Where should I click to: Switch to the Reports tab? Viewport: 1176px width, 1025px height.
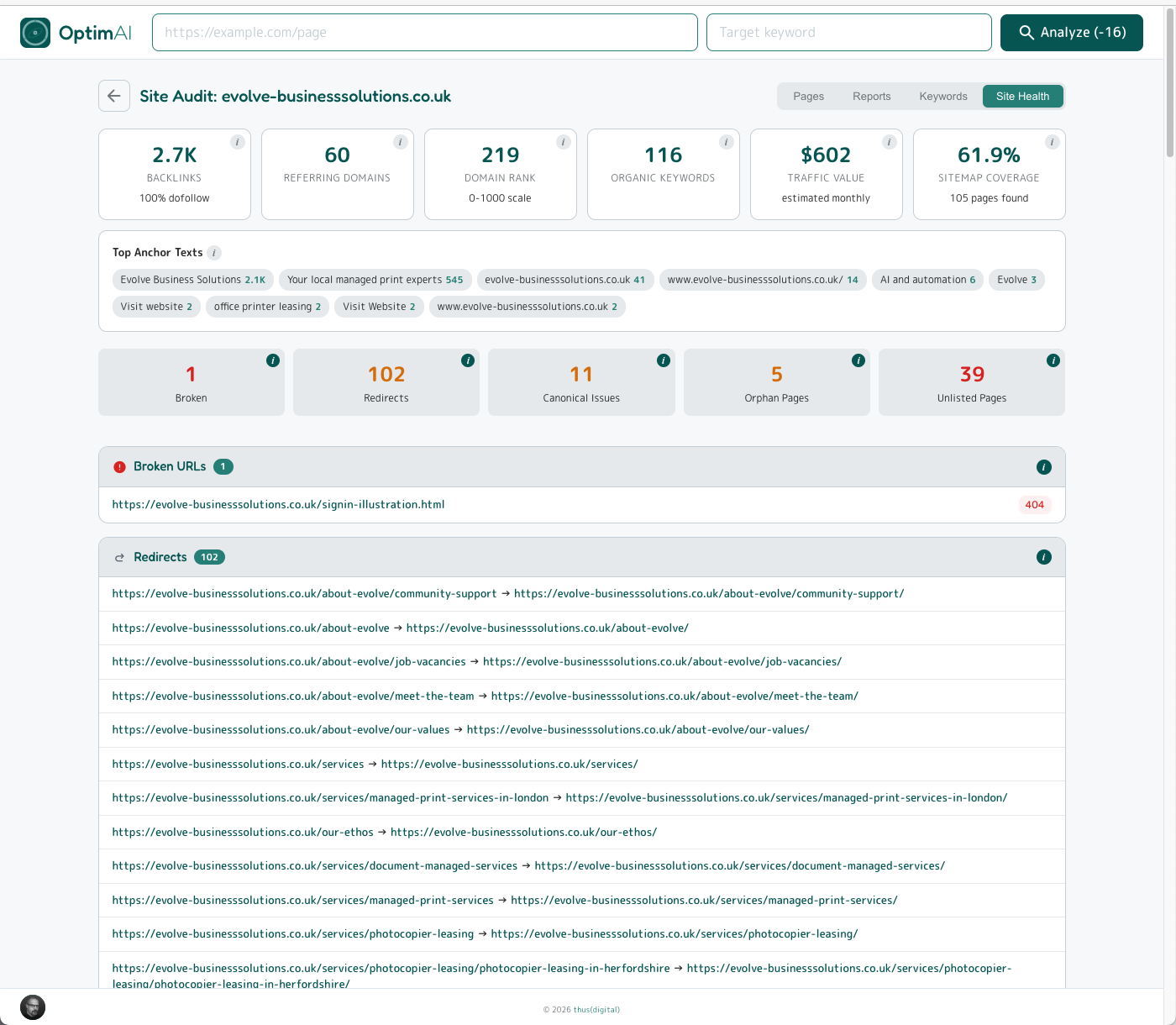(872, 97)
